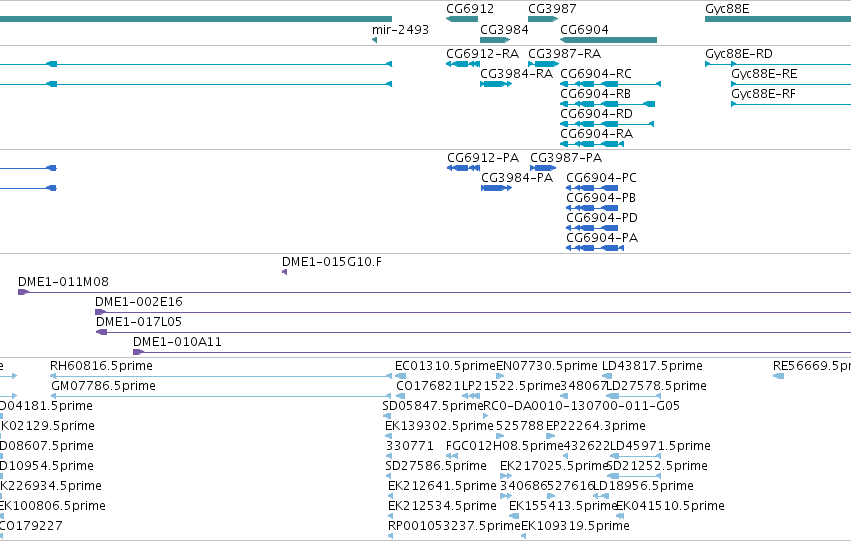Click EST EK041510.5prime label

(671, 506)
